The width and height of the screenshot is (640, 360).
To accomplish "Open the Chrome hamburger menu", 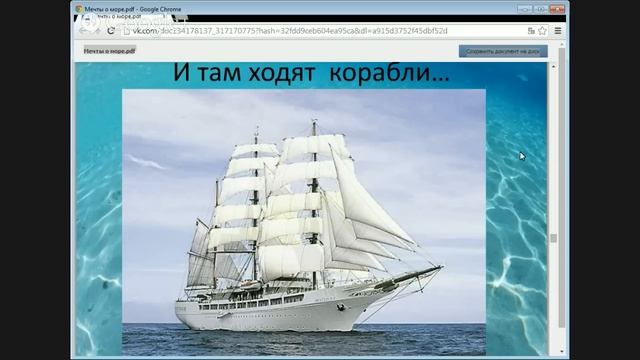I will 558,31.
